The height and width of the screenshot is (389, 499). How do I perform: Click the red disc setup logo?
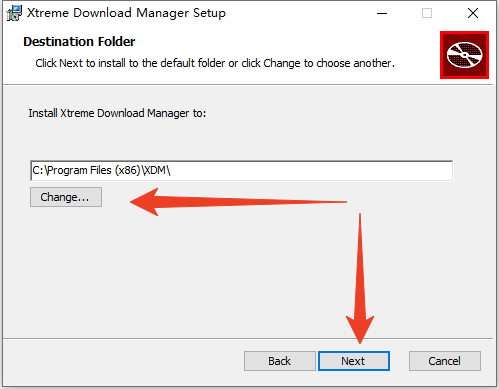point(464,55)
